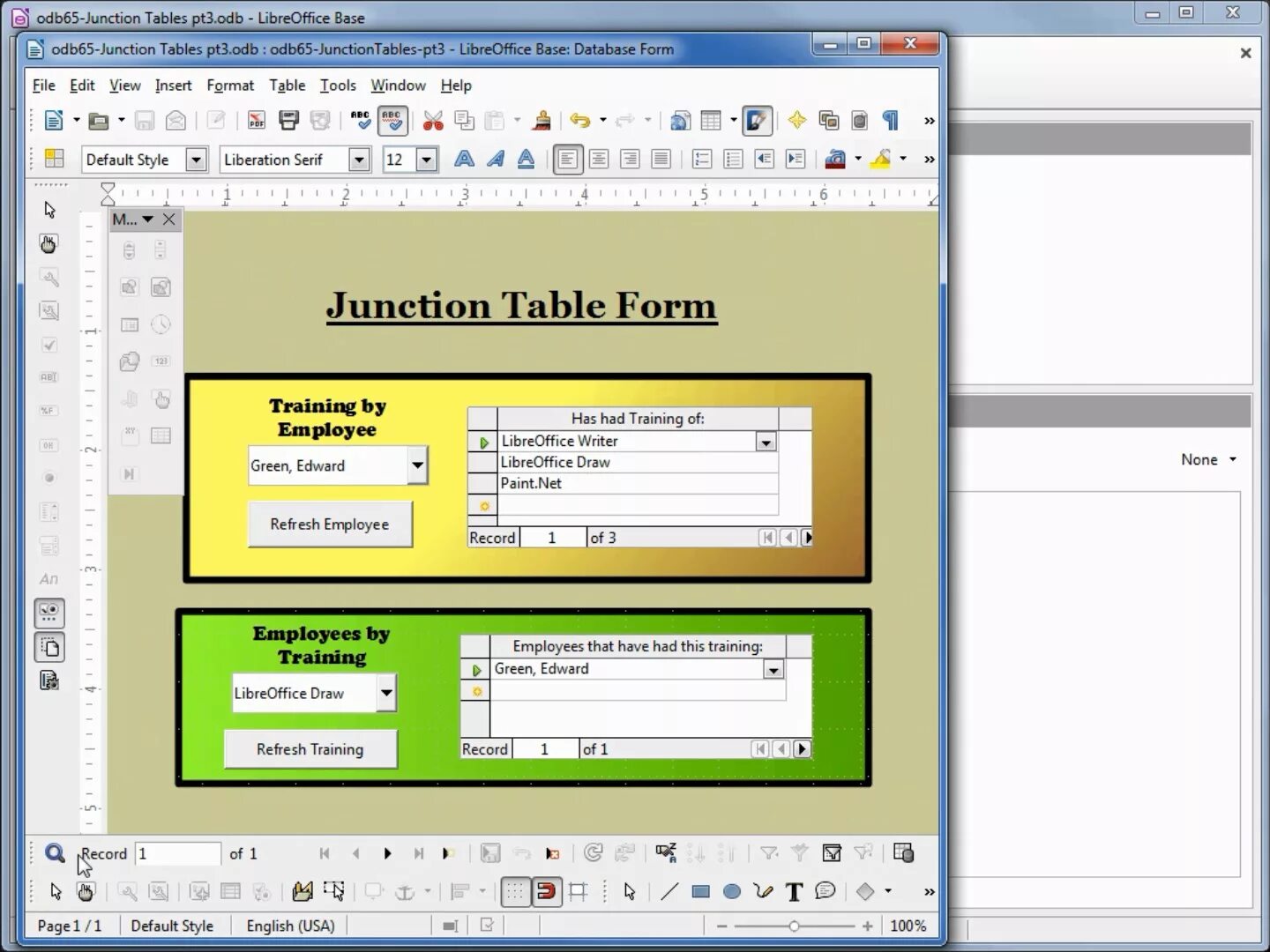1270x952 pixels.
Task: Open the LibreOffice Draw training dropdown
Action: click(386, 693)
